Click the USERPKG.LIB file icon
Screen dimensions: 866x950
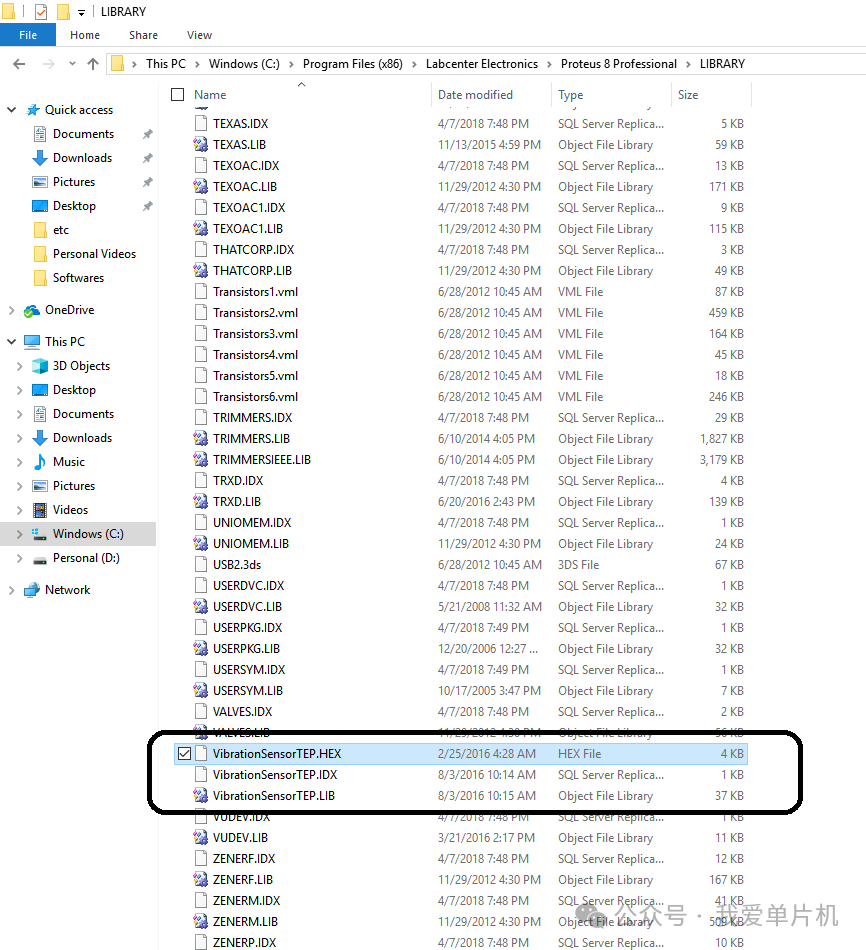[x=201, y=649]
